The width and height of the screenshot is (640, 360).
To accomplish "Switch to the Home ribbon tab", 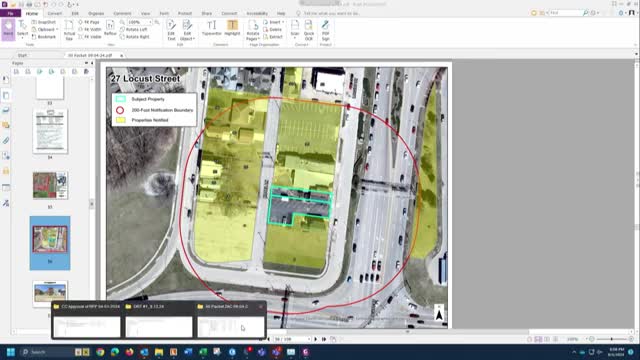I will coord(32,13).
